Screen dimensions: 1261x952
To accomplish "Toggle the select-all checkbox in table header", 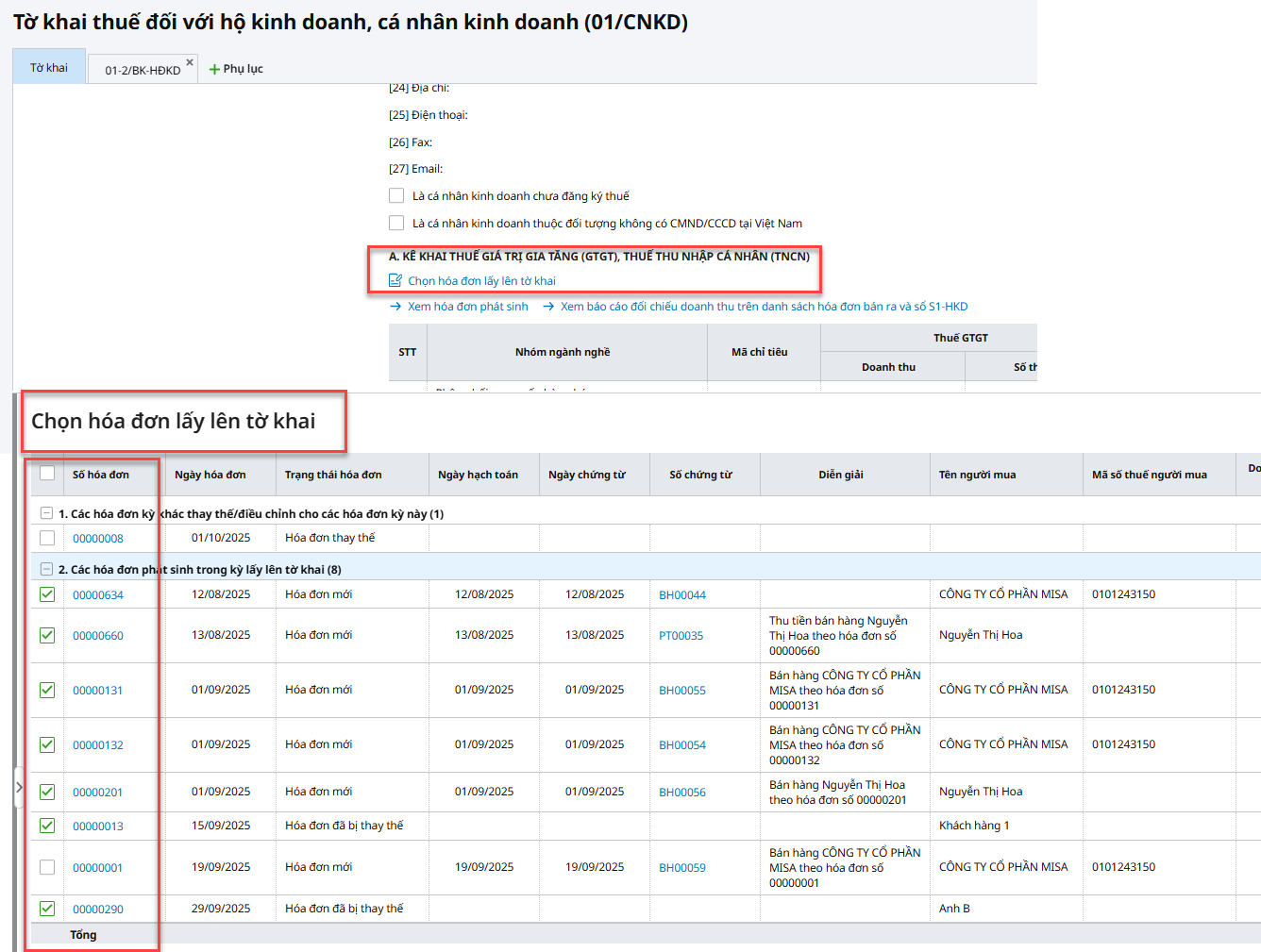I will coord(47,474).
